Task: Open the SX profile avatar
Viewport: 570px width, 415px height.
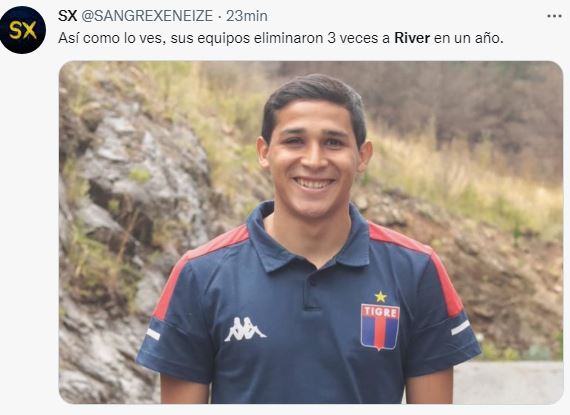Action: [23, 30]
